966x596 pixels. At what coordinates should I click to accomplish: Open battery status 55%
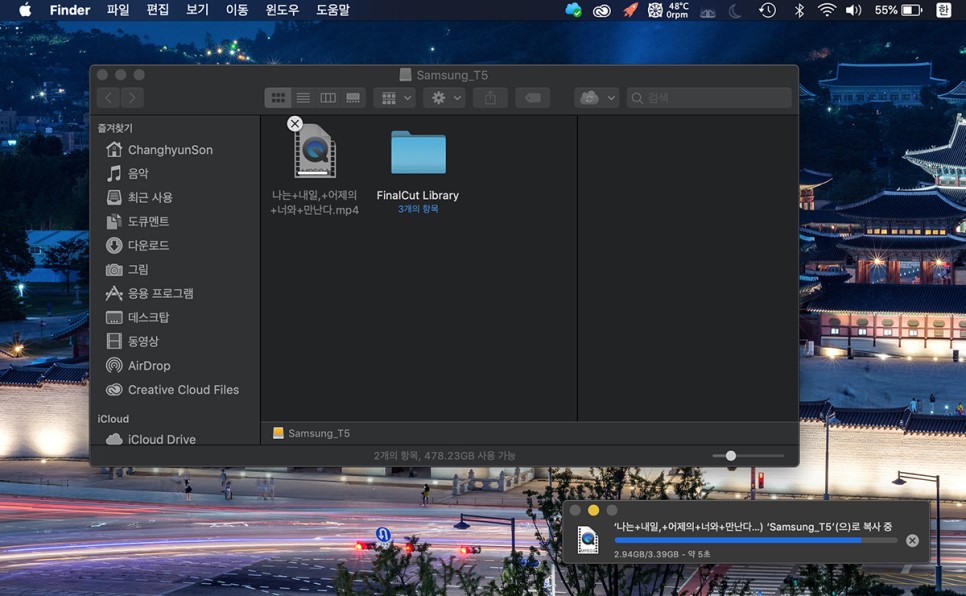click(898, 10)
